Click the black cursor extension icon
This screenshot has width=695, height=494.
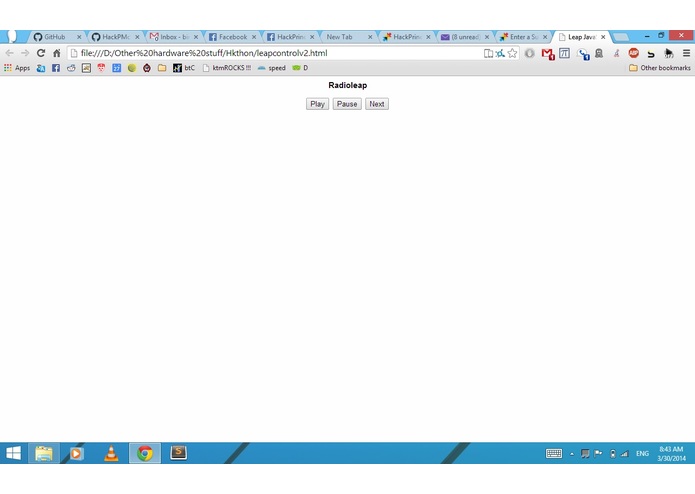(x=669, y=54)
